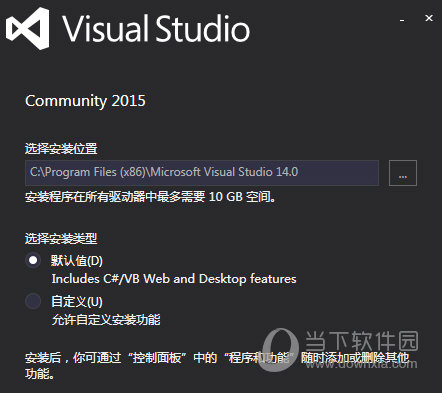442x393 pixels.
Task: Click the "允许自定义安装功能" description text
Action: click(x=106, y=320)
